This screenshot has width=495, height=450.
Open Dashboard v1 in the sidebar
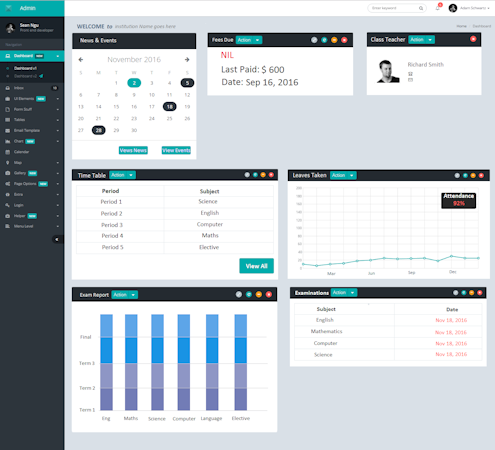25,68
